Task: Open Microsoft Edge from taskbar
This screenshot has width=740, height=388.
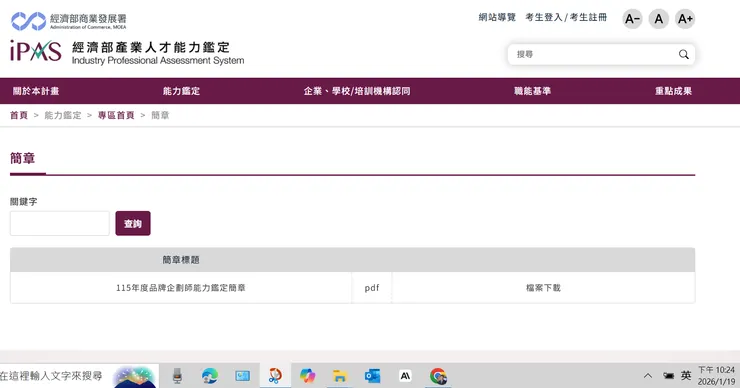Action: (210, 376)
